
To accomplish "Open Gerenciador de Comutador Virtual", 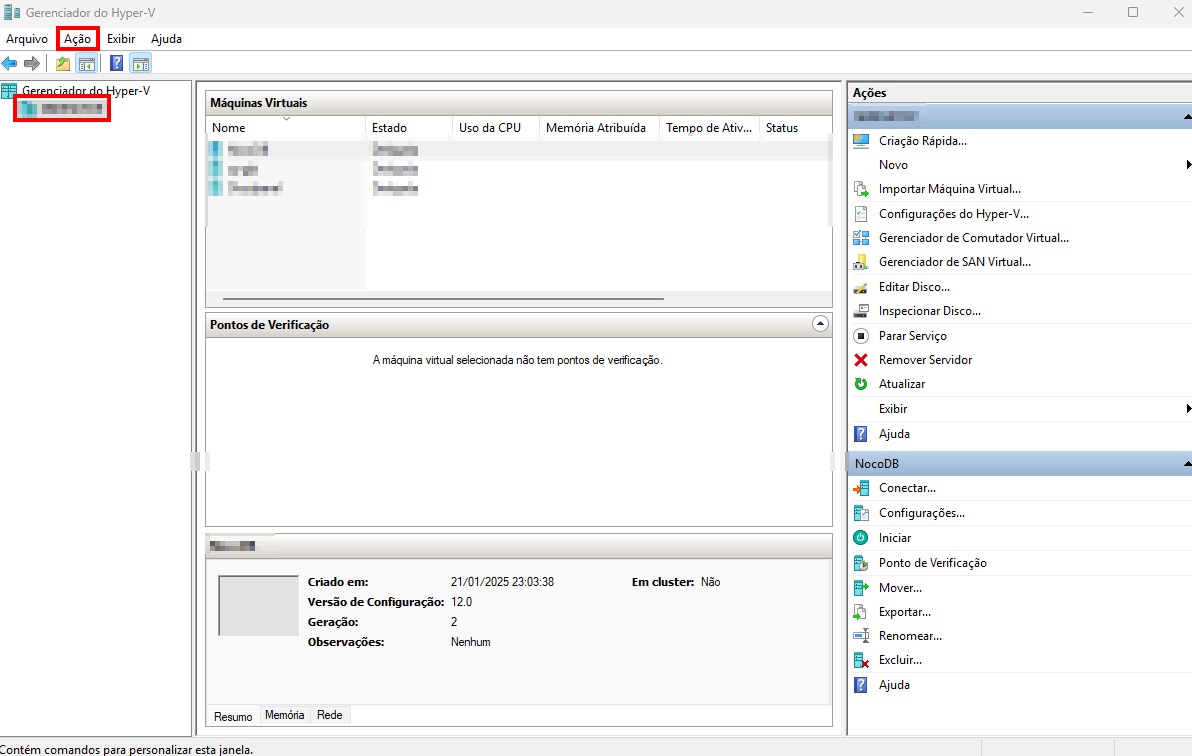I will pos(973,238).
